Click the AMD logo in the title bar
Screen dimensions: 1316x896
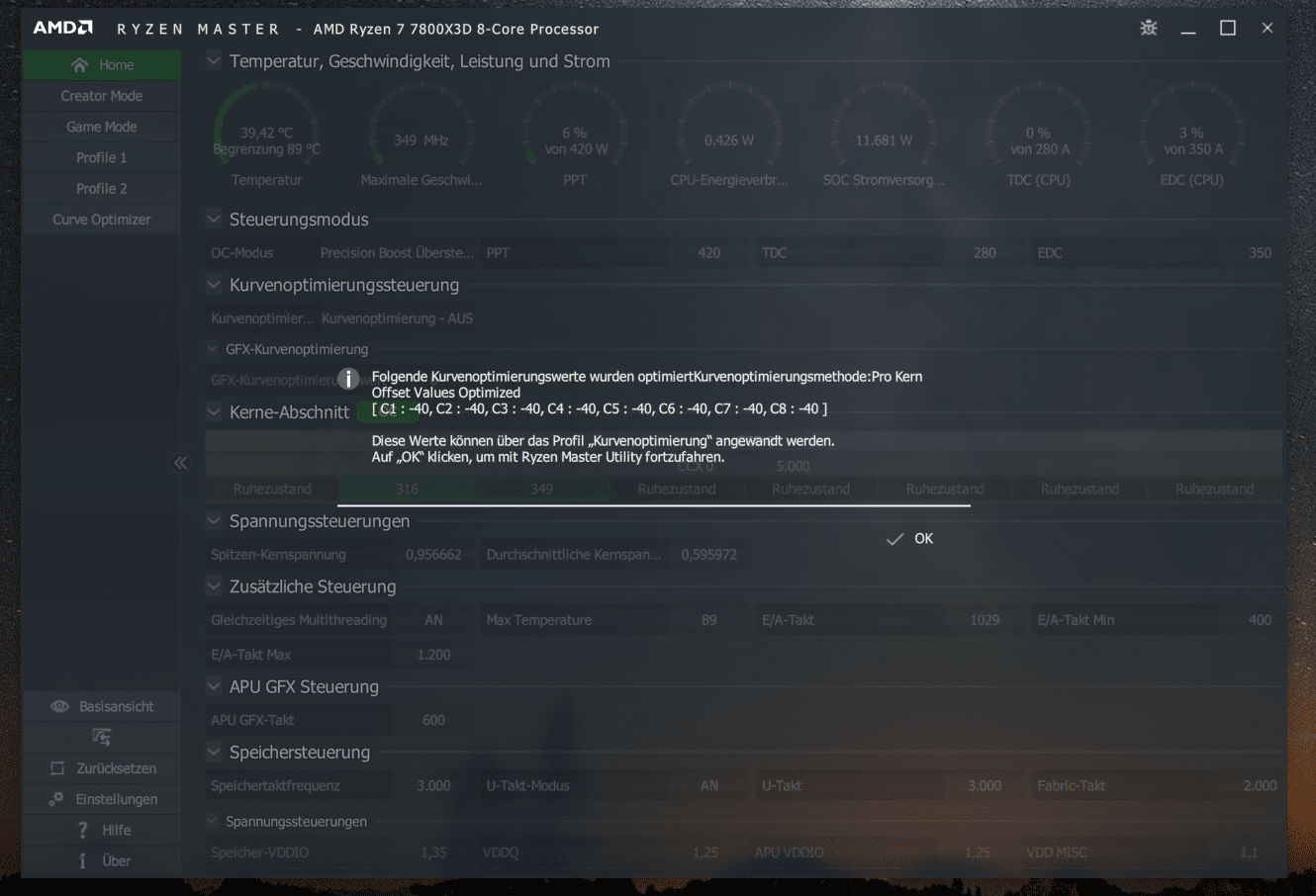point(63,28)
